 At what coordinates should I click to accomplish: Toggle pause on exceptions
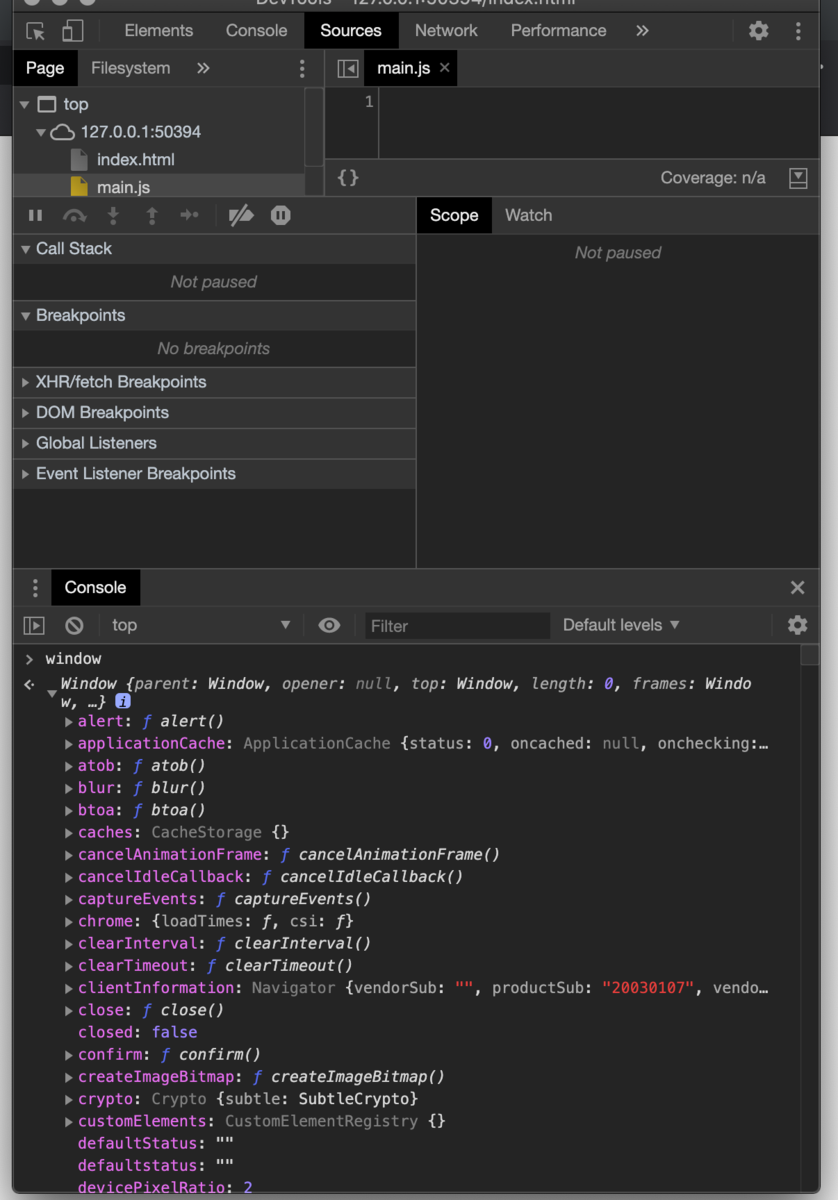click(x=281, y=215)
